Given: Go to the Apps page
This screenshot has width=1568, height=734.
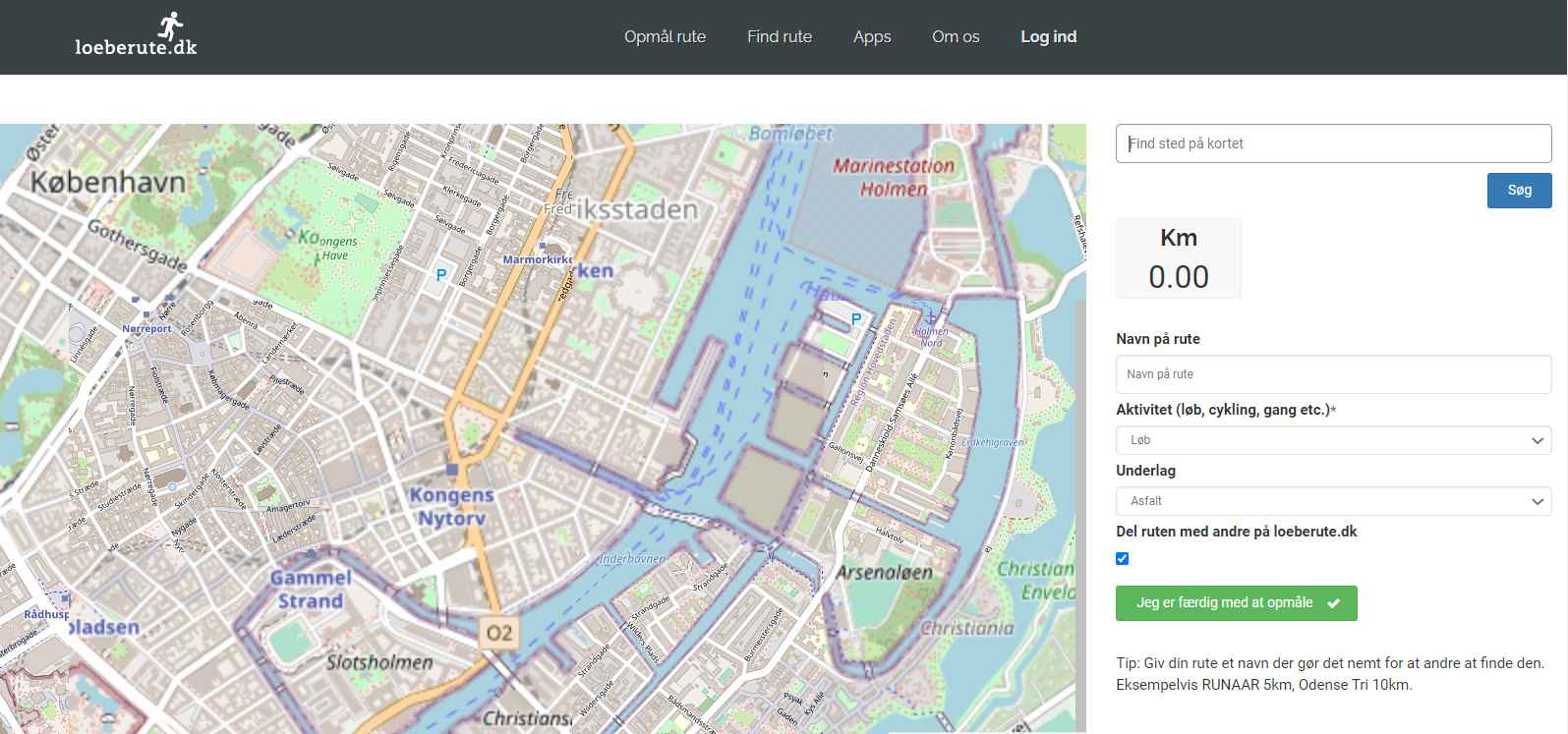Looking at the screenshot, I should coord(872,36).
